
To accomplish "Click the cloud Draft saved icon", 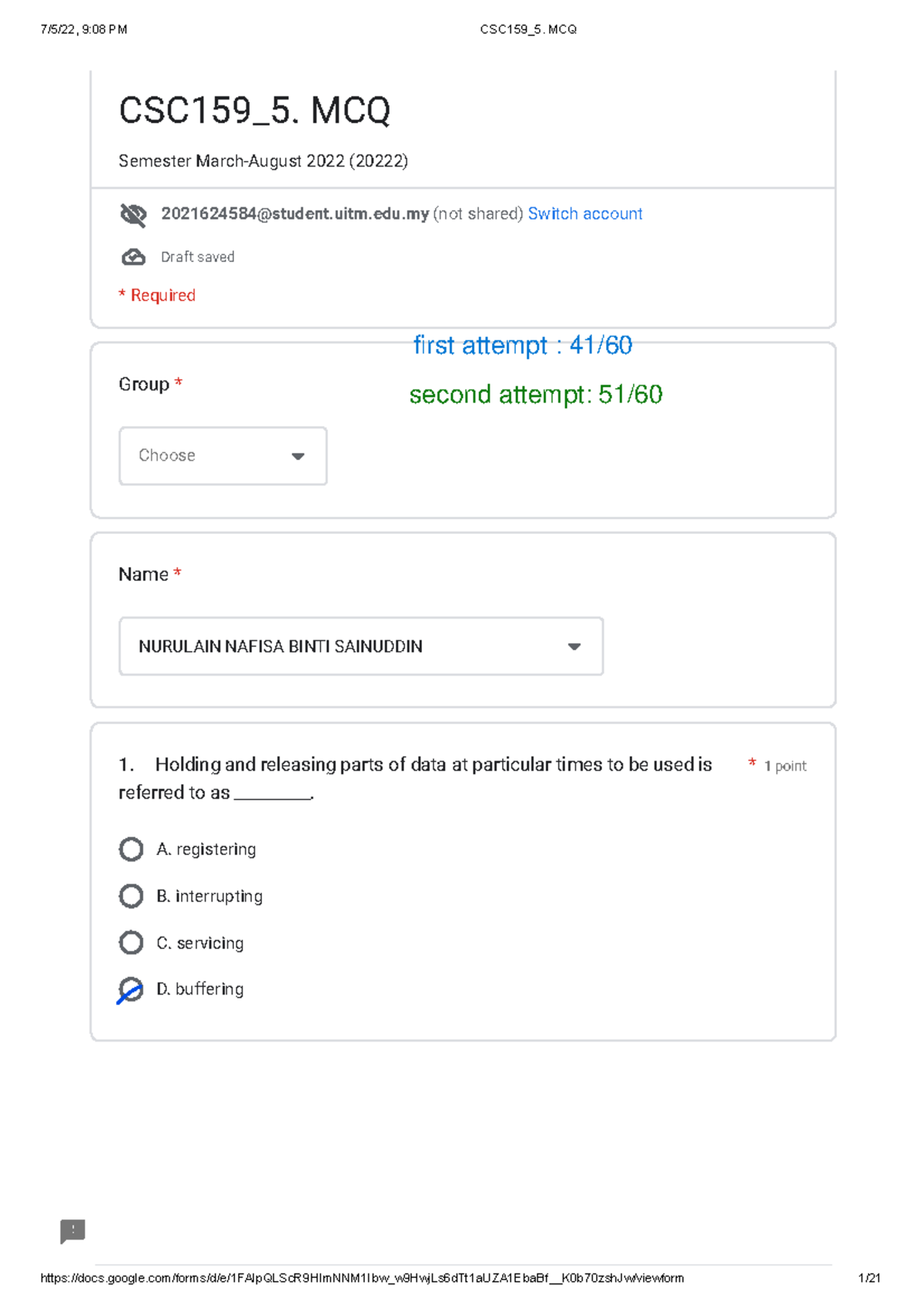I will pyautogui.click(x=133, y=257).
